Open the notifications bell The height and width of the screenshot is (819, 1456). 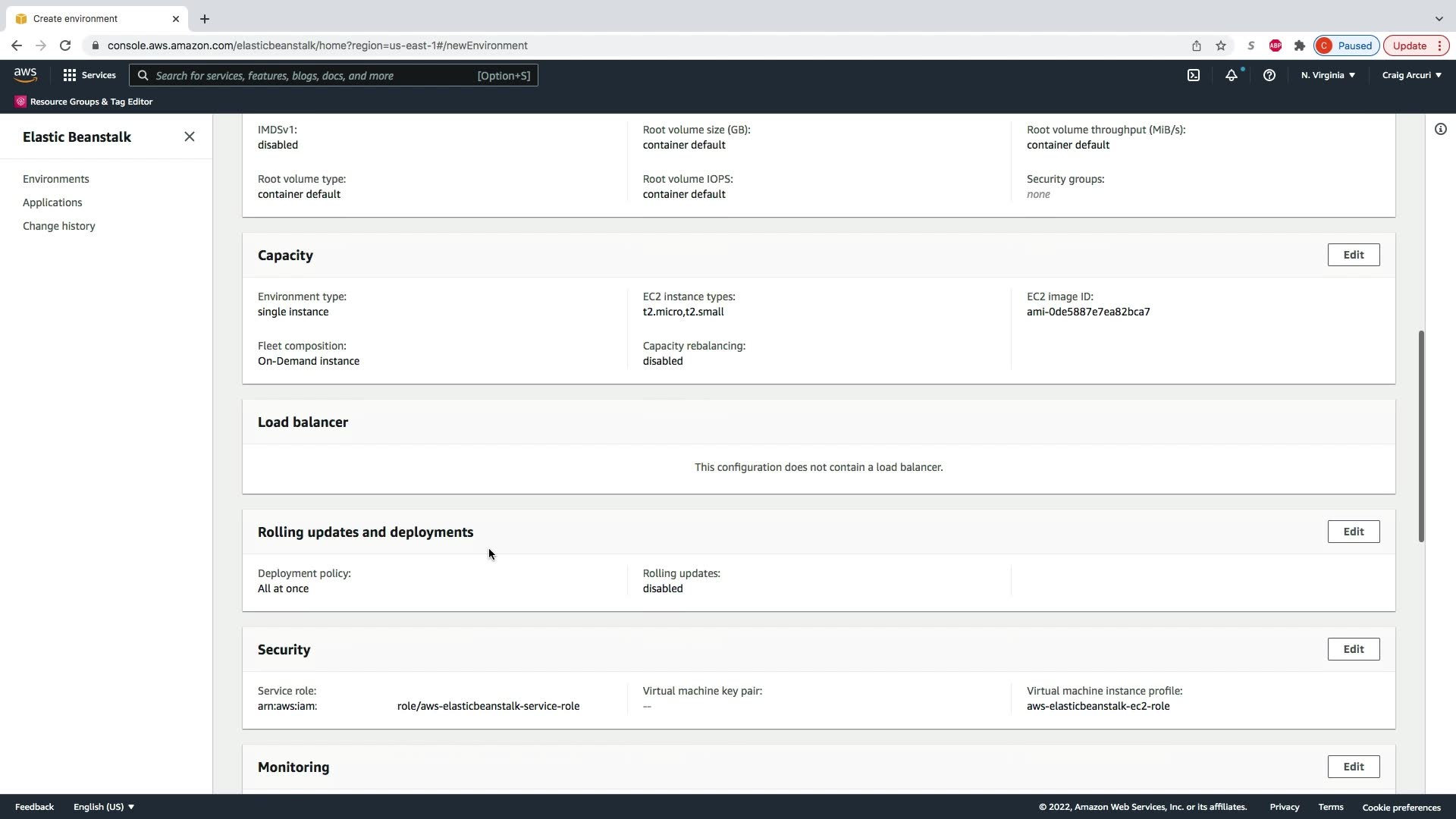pyautogui.click(x=1232, y=75)
